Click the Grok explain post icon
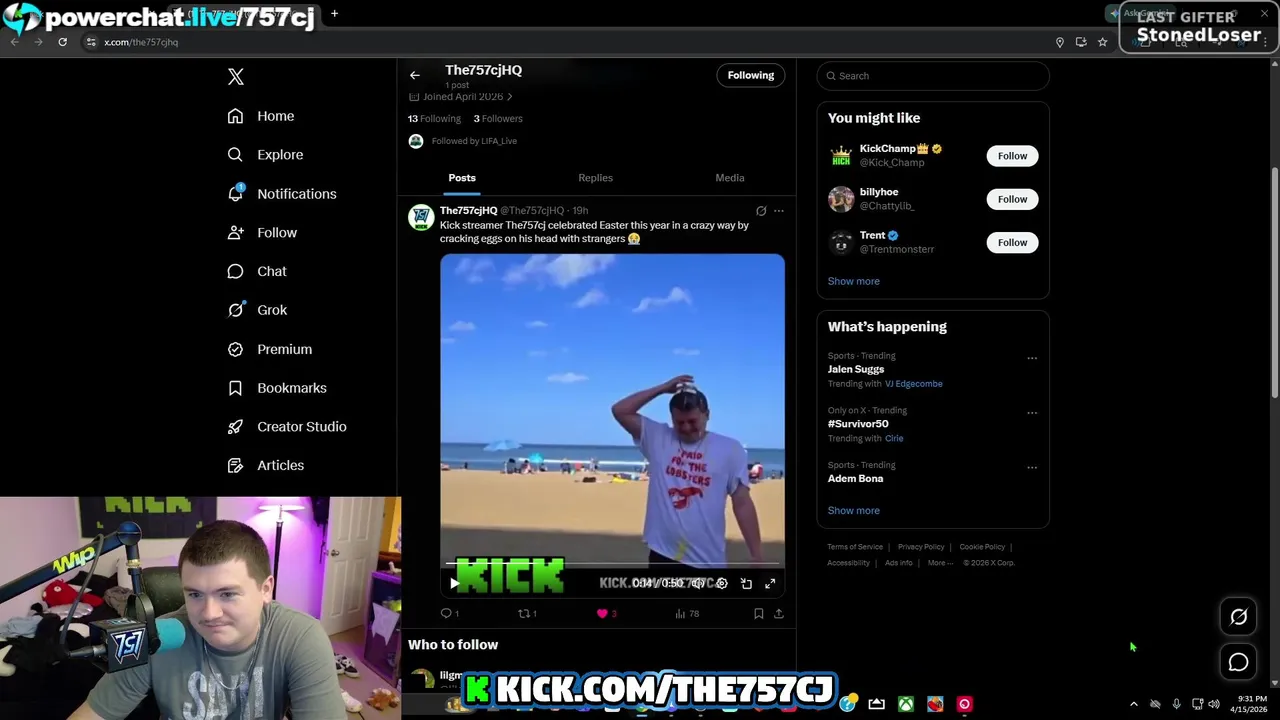This screenshot has width=1280, height=720. point(761,211)
